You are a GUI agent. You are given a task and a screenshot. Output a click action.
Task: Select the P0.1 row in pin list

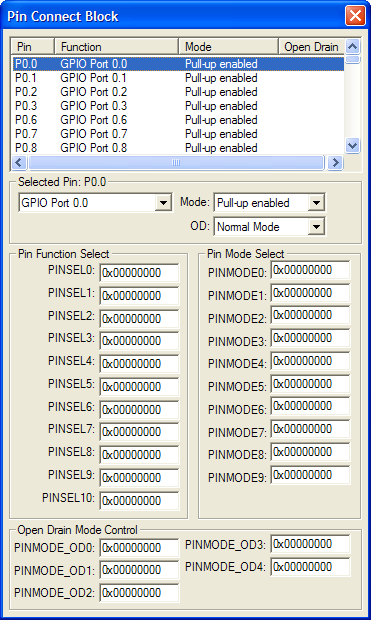click(x=178, y=78)
